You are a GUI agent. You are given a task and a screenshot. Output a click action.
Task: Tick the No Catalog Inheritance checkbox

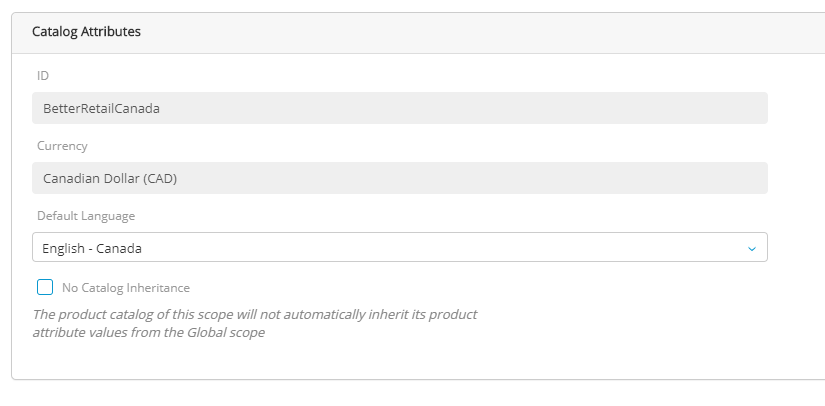point(45,287)
